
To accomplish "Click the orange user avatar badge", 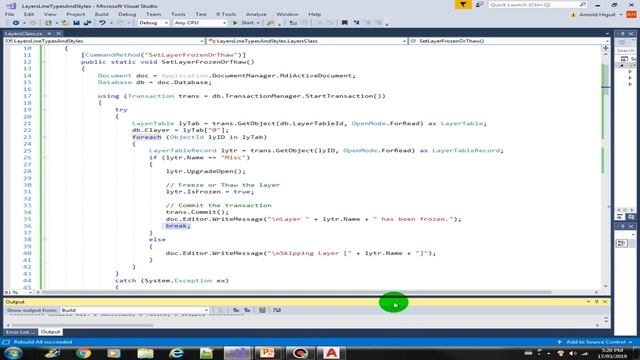I will (631, 14).
